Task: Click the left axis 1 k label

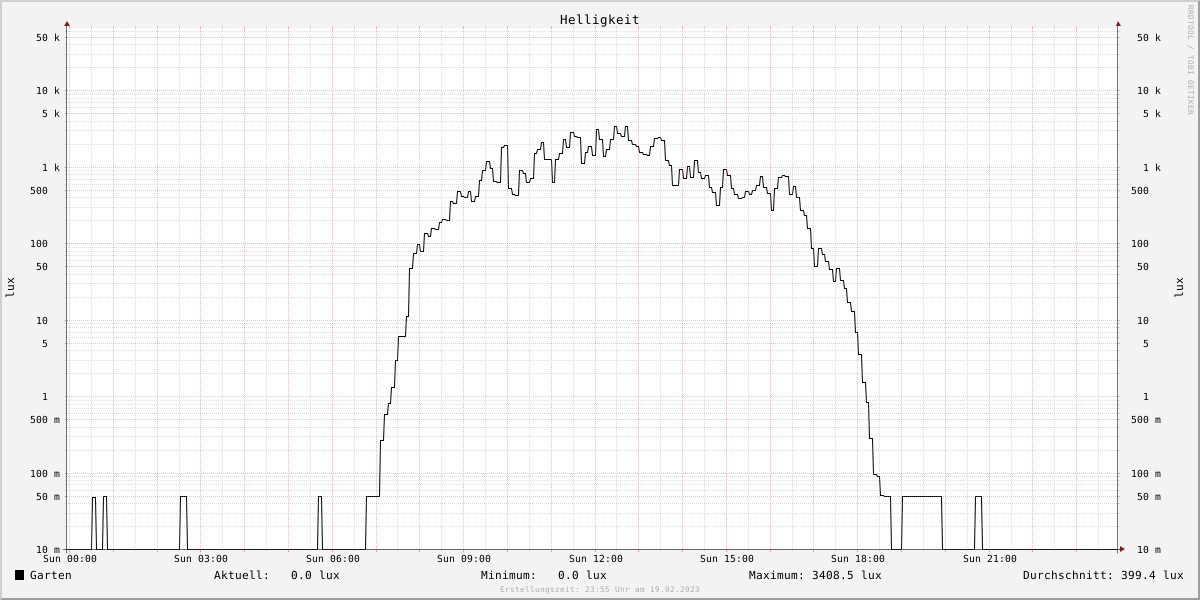Action: (51, 168)
